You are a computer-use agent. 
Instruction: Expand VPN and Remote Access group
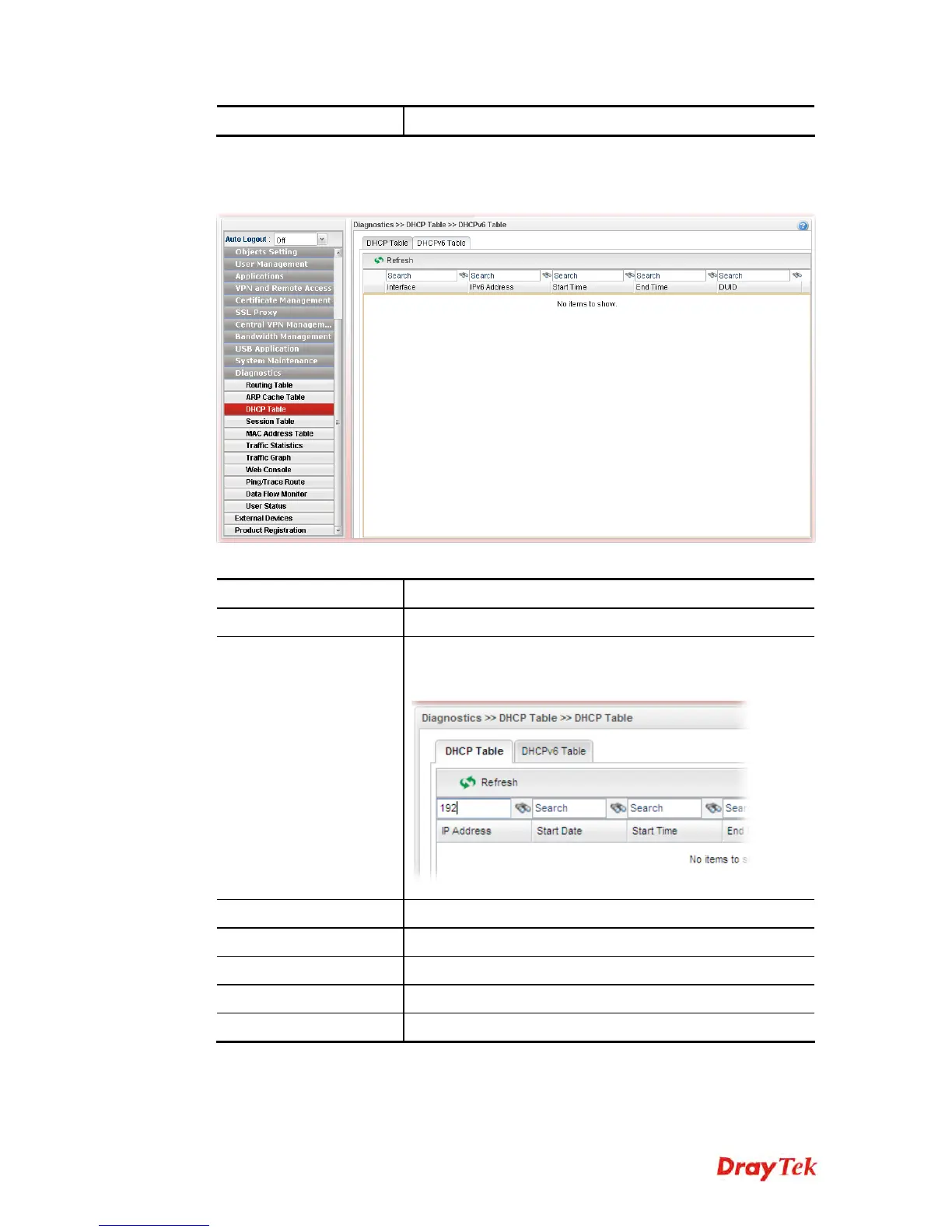(278, 289)
